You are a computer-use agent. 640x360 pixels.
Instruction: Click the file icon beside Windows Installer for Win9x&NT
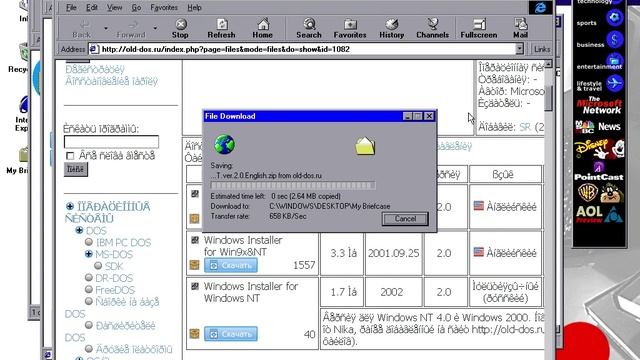point(195,240)
